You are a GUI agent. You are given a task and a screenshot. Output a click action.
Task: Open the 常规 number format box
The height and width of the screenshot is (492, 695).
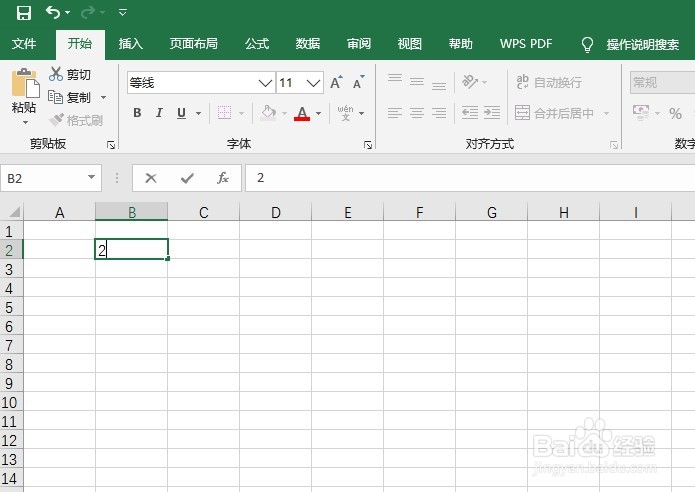click(662, 83)
